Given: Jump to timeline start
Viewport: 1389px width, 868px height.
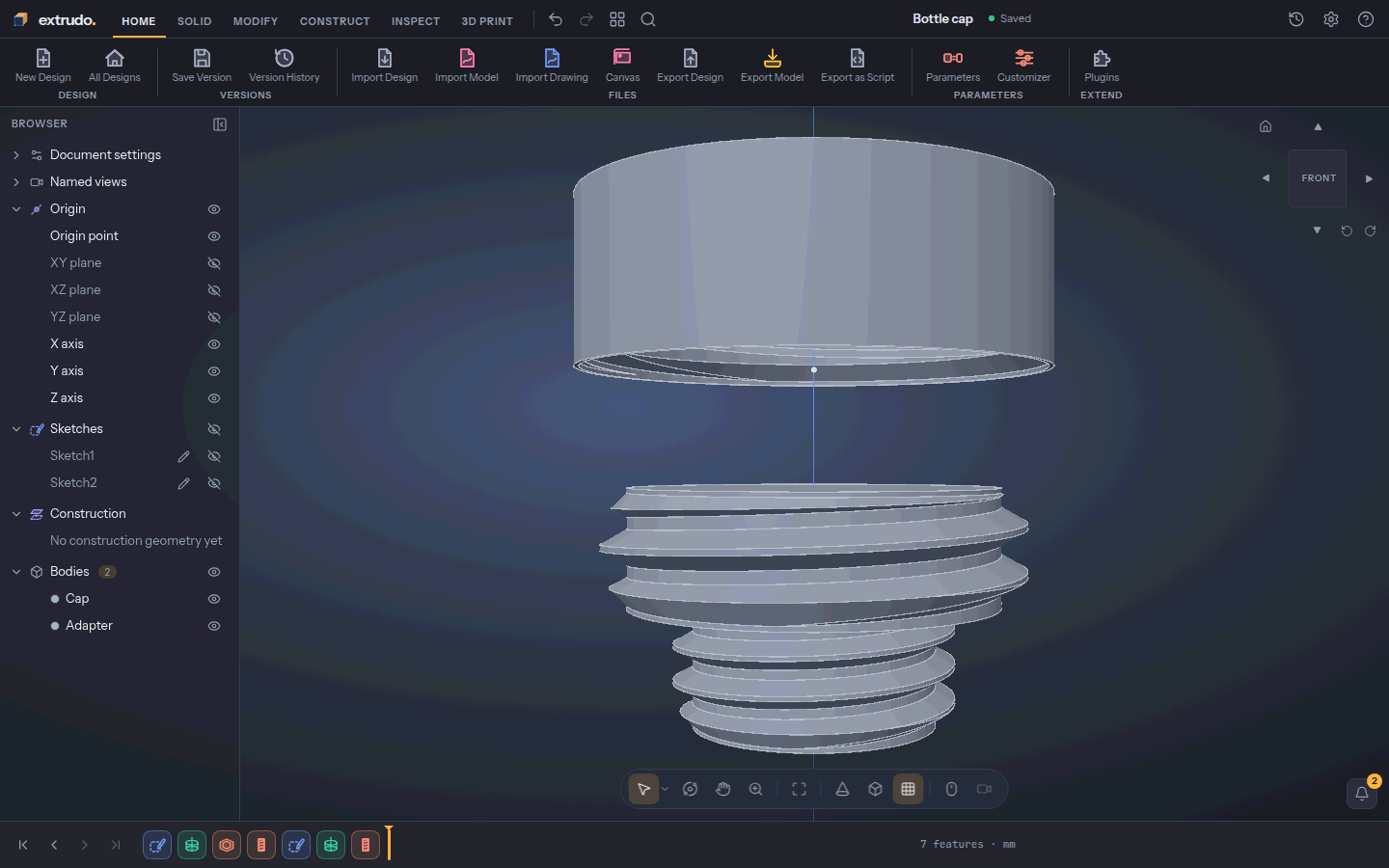Looking at the screenshot, I should 23,845.
